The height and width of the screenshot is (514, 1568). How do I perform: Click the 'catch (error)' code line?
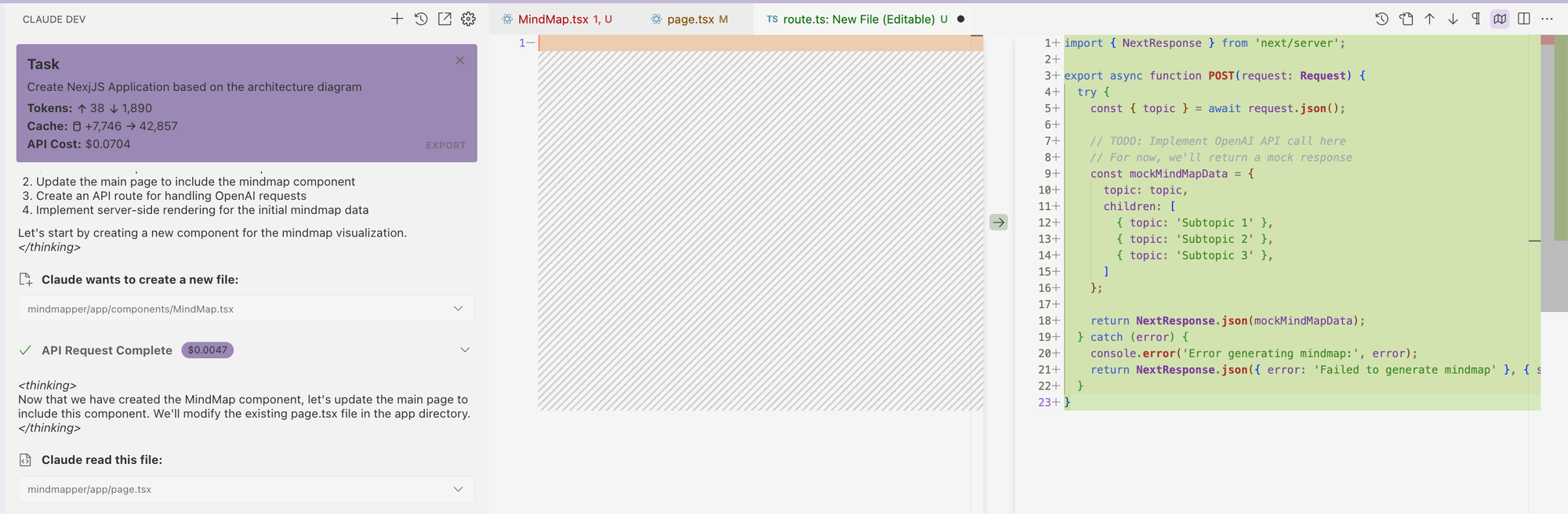(1133, 337)
